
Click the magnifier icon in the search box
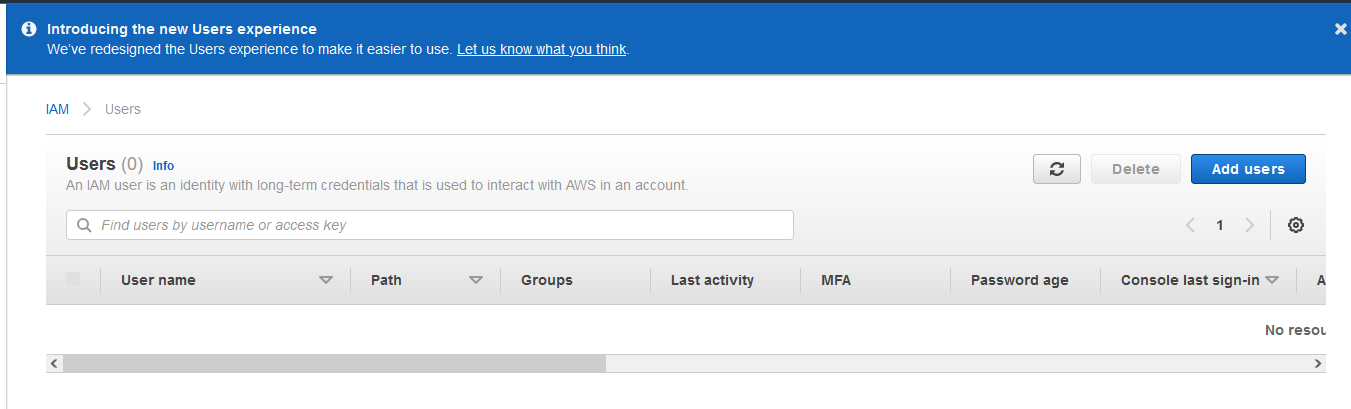click(x=84, y=225)
